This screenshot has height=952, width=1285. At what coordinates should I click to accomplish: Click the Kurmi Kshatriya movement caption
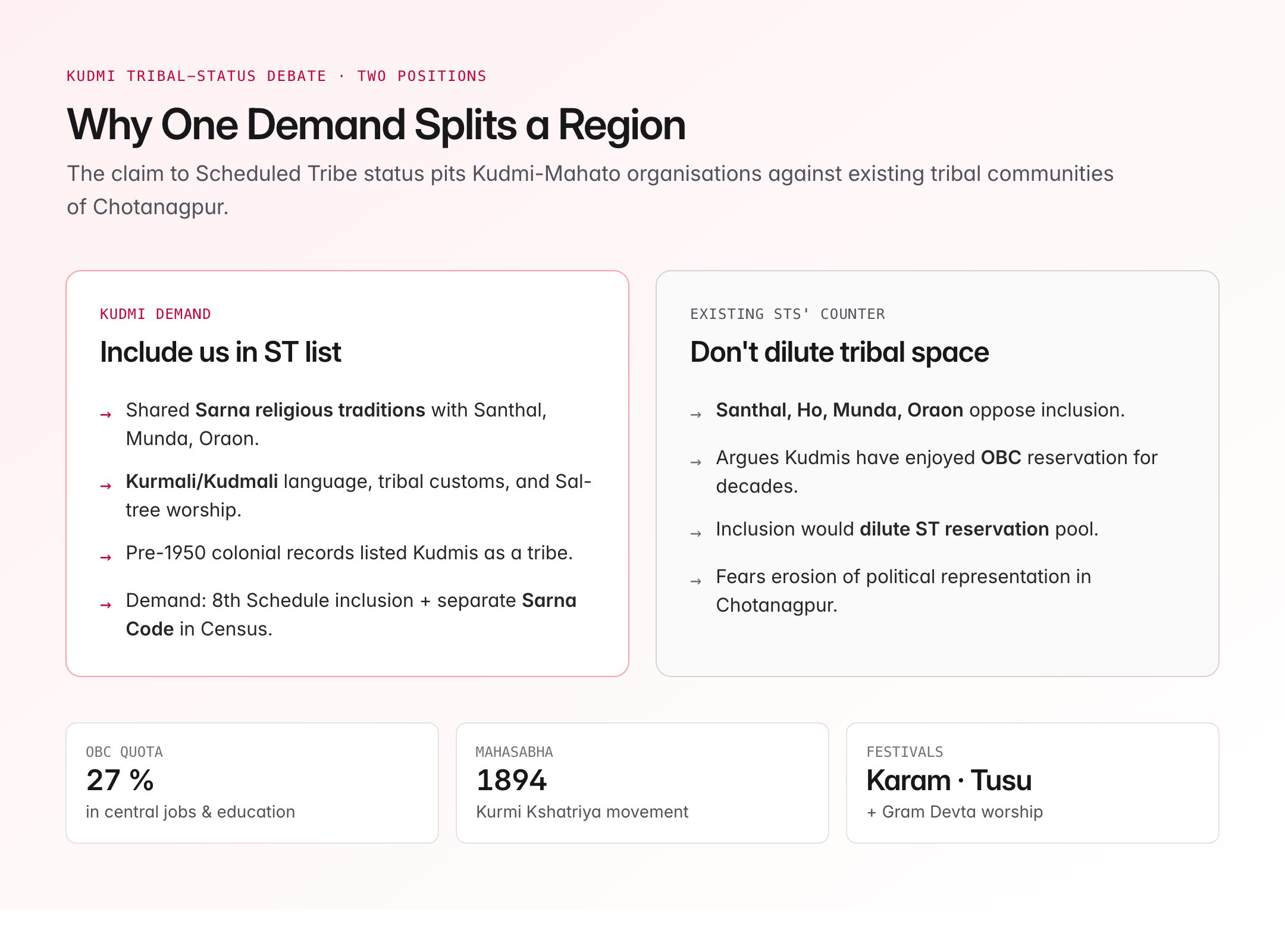click(582, 812)
